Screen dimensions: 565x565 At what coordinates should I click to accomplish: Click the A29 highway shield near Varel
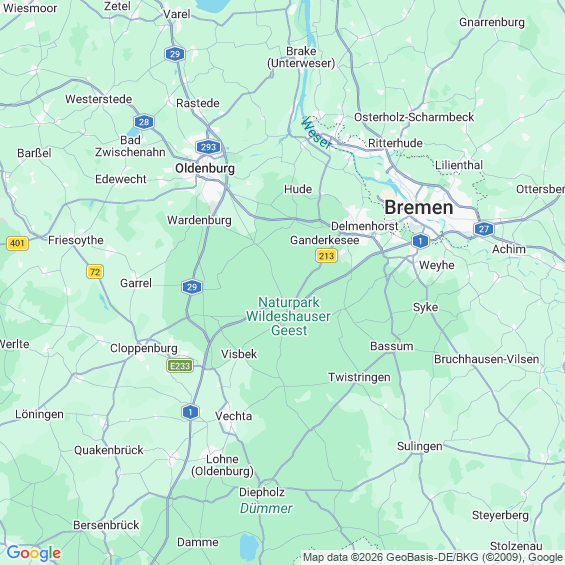click(175, 54)
